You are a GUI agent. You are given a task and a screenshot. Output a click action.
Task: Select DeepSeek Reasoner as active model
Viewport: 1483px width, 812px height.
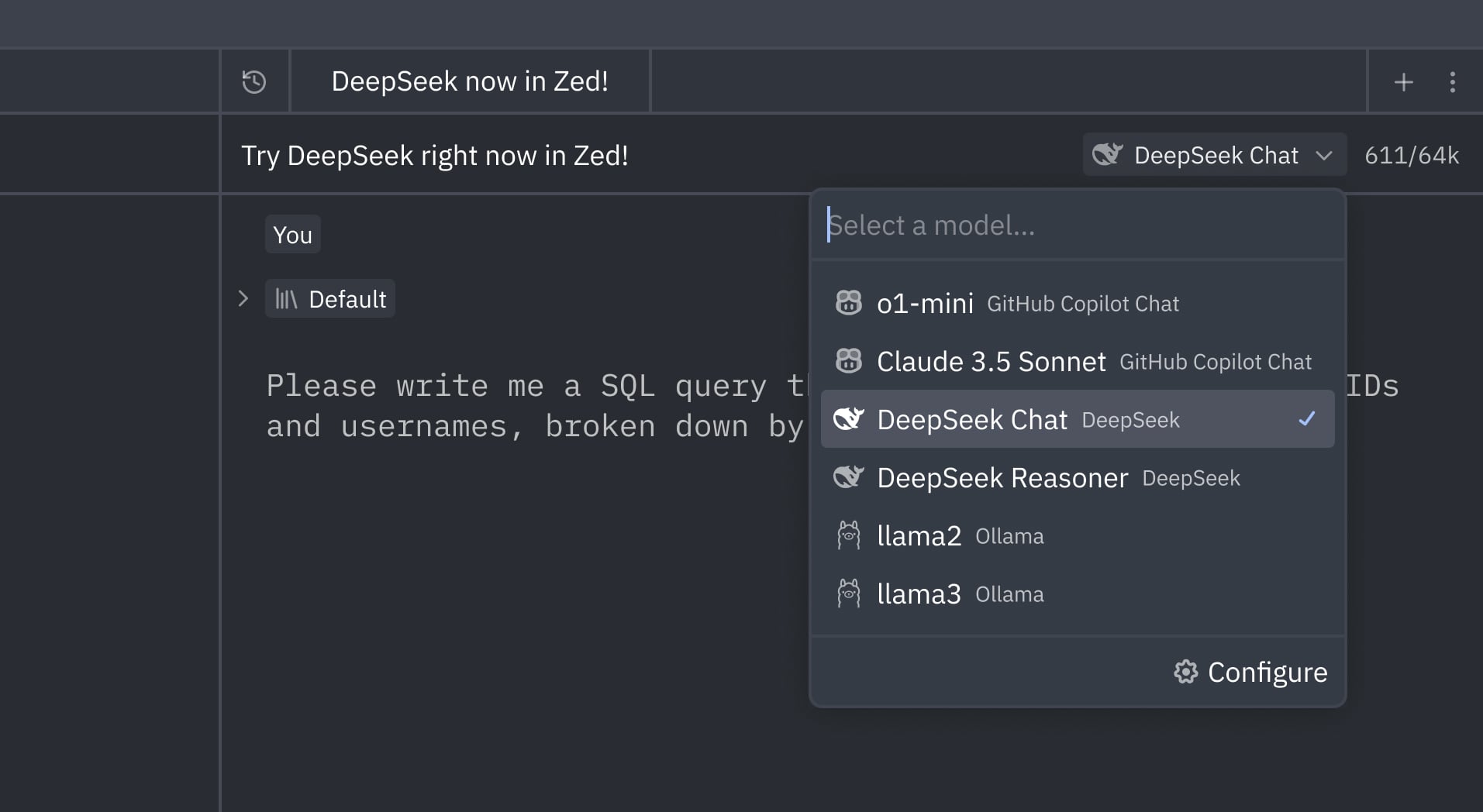(1002, 477)
